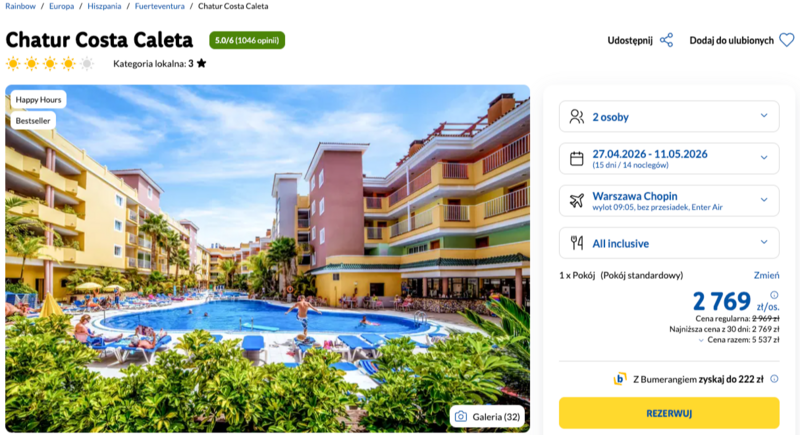Go to the Hiszpania breadcrumb
Screen dimensions: 800x435
[104, 6]
